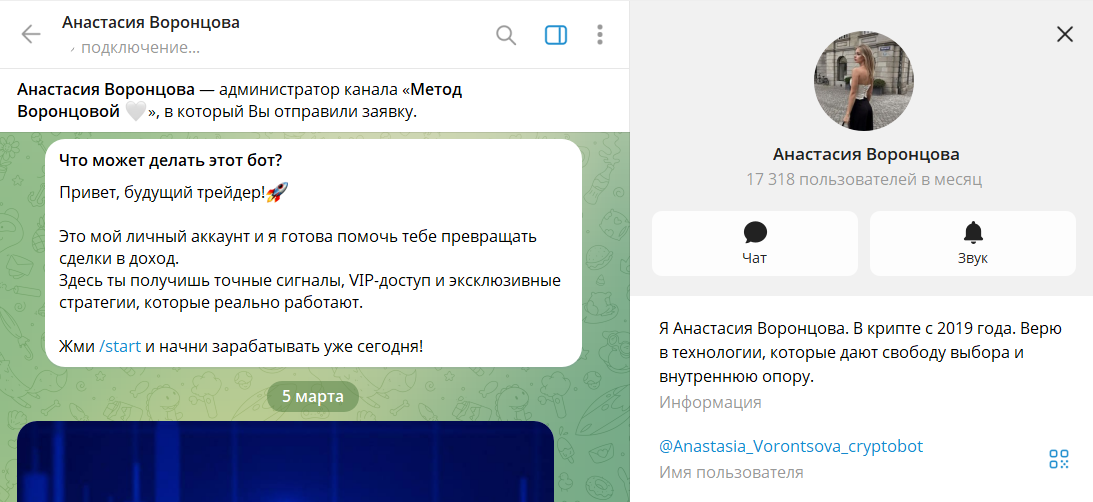Click the bot description message bubble heading

click(170, 160)
